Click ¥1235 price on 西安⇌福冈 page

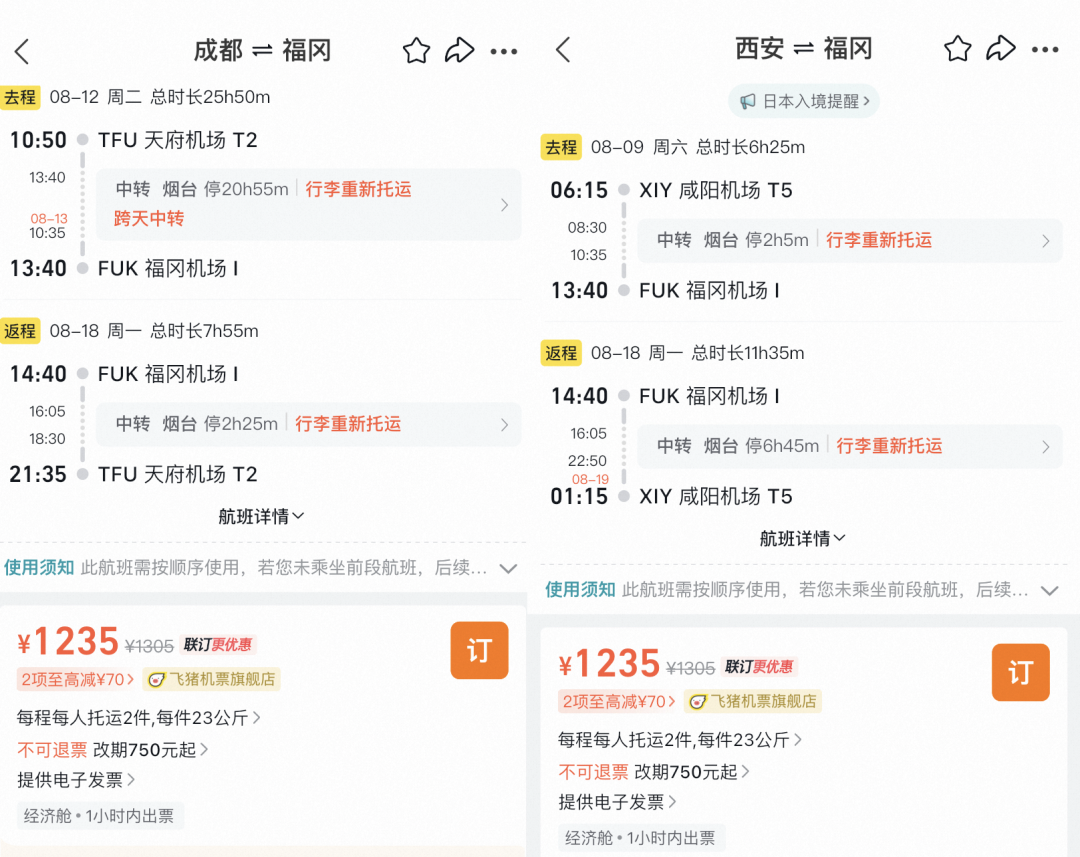click(609, 664)
